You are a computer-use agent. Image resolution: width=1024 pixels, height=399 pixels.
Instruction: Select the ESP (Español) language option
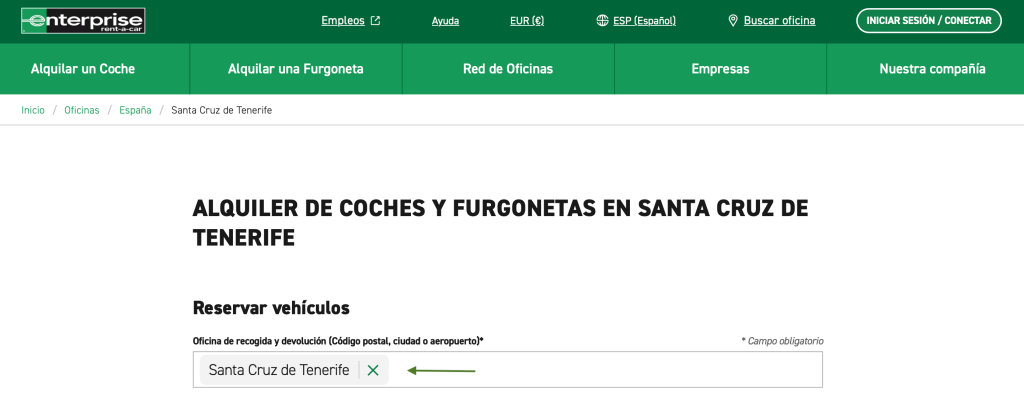644,21
